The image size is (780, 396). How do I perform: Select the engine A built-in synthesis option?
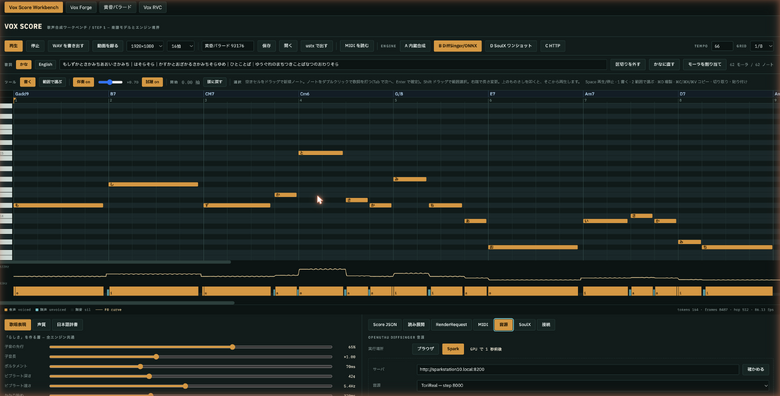click(x=415, y=46)
